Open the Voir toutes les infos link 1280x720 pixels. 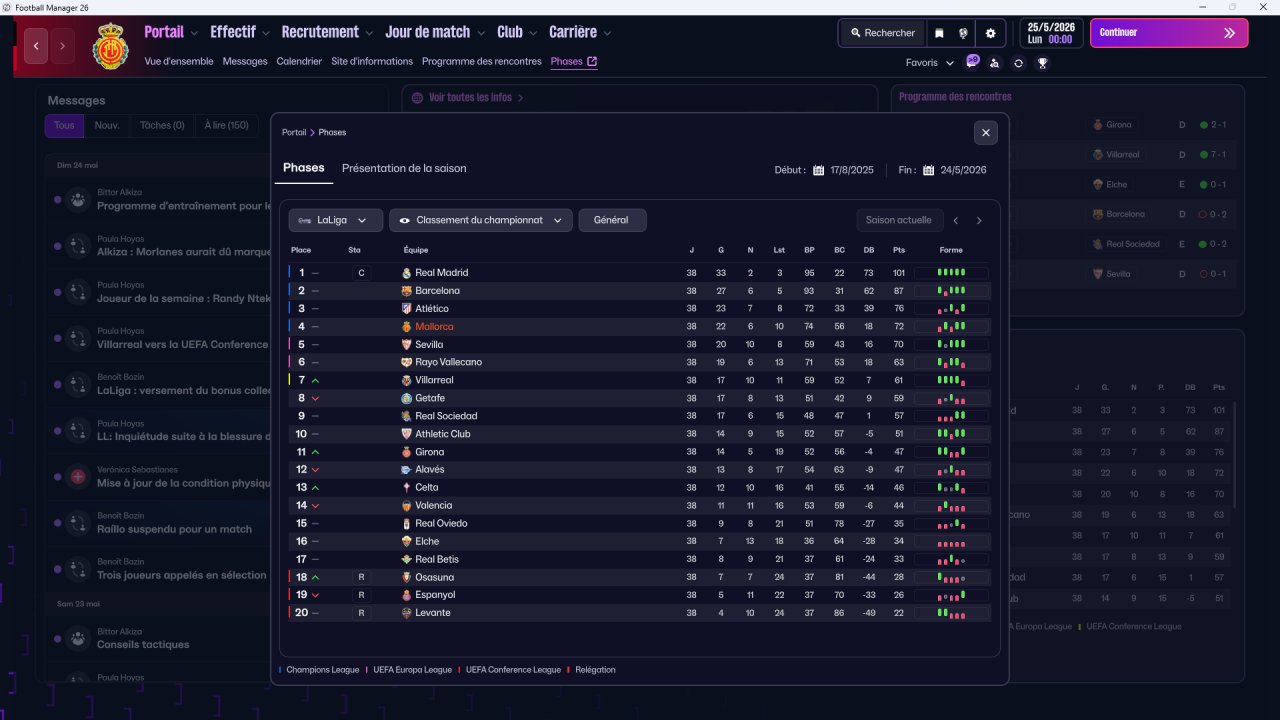pyautogui.click(x=476, y=98)
